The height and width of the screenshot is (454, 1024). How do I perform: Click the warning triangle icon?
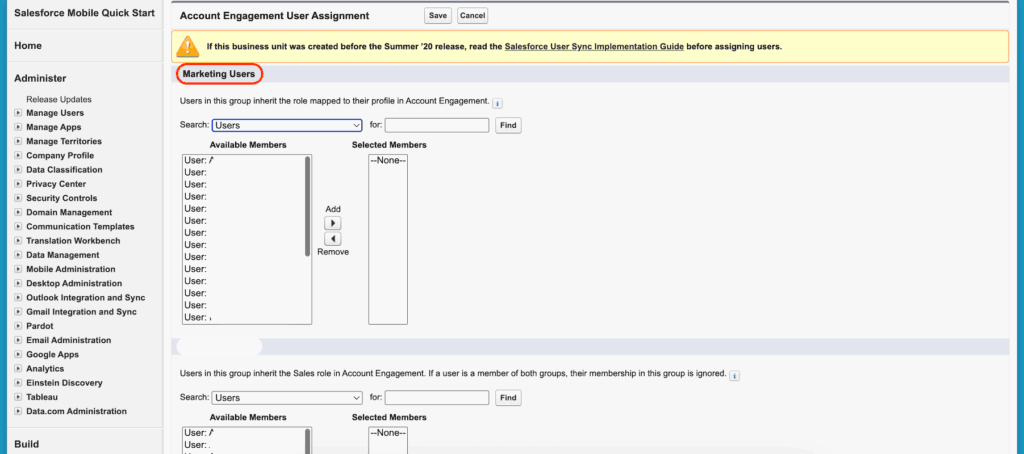tap(189, 46)
